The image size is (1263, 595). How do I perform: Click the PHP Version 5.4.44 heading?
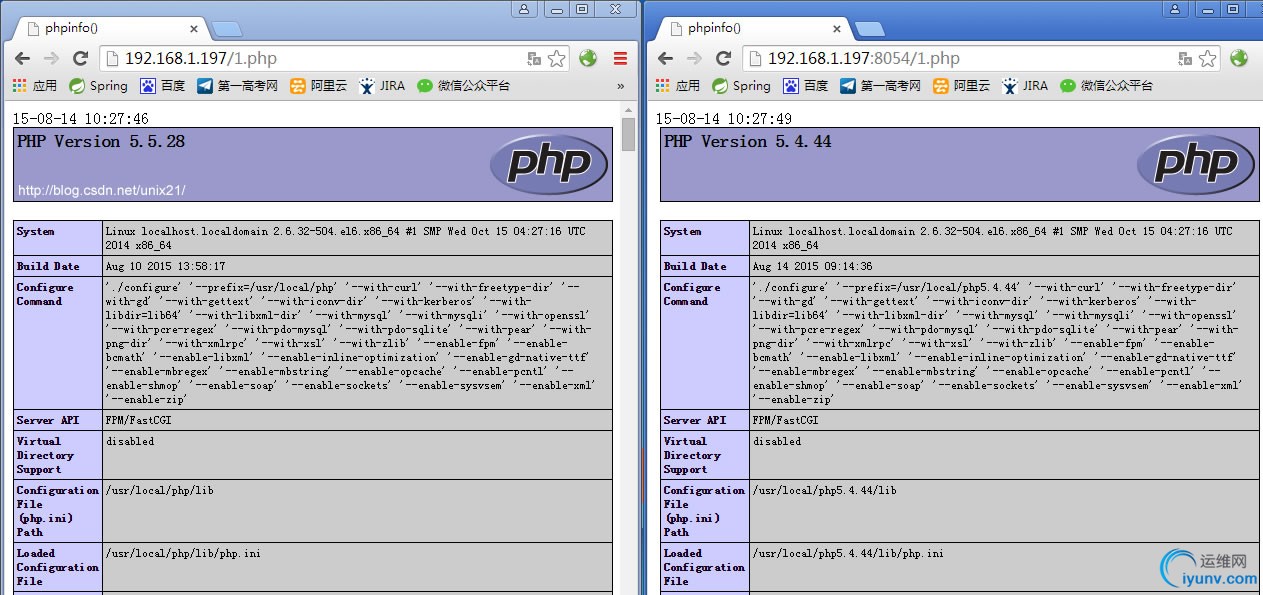748,141
